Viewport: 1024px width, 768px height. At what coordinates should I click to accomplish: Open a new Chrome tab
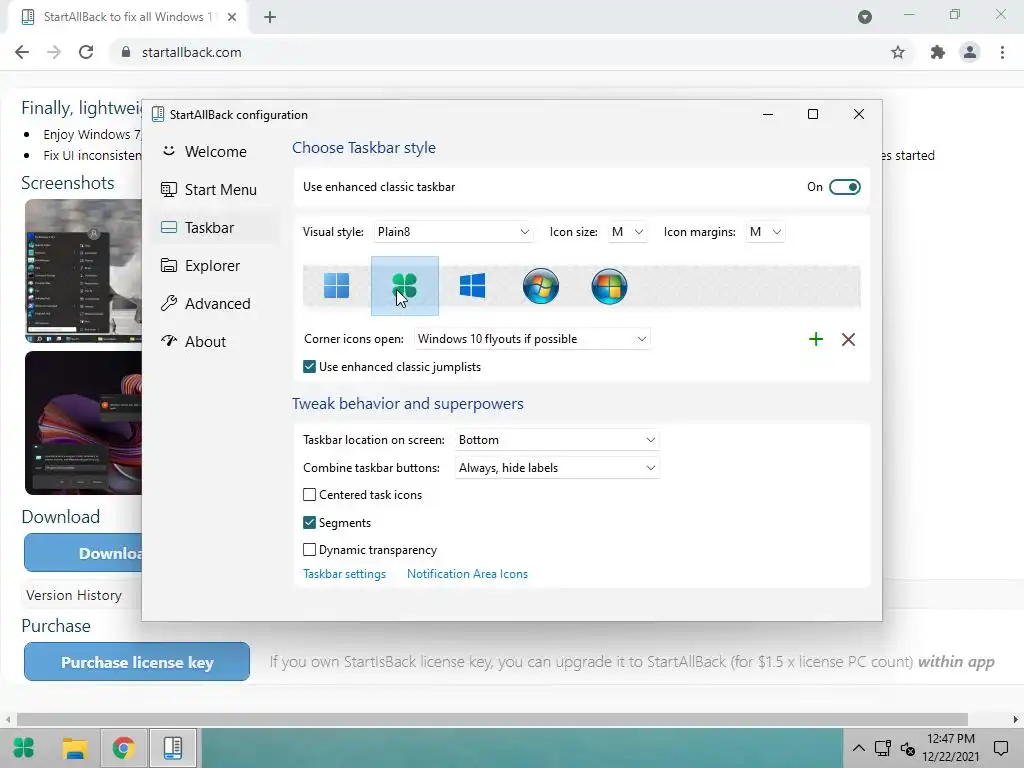pyautogui.click(x=270, y=18)
